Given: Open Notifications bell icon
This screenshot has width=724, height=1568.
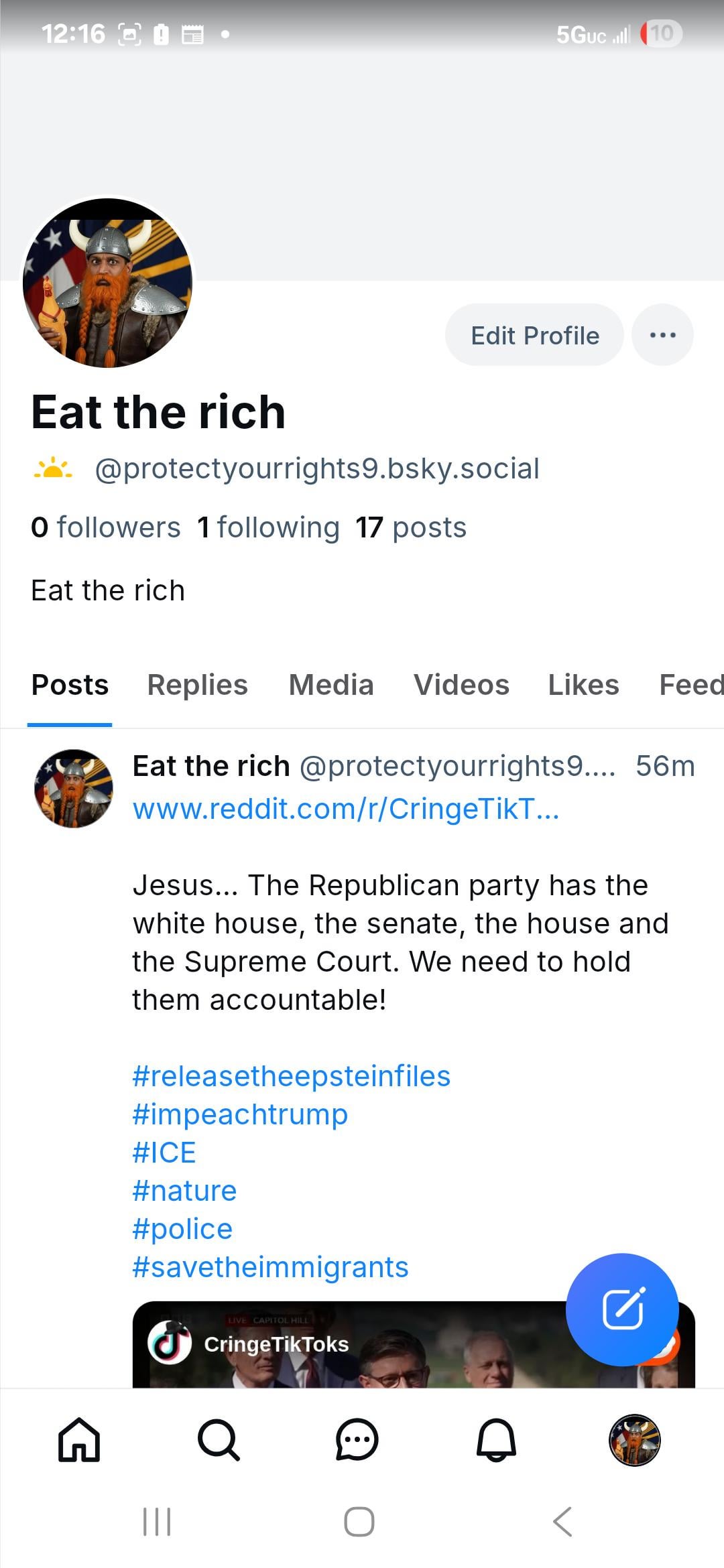Looking at the screenshot, I should coord(496,1439).
